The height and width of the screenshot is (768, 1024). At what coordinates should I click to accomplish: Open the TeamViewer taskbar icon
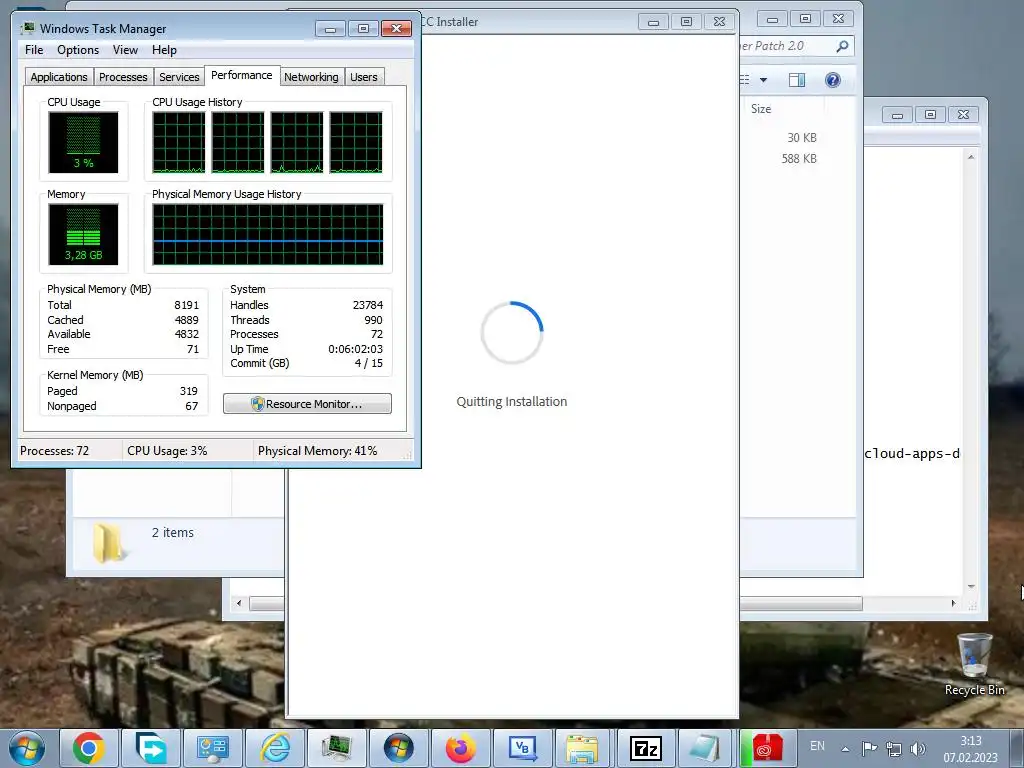(150, 748)
